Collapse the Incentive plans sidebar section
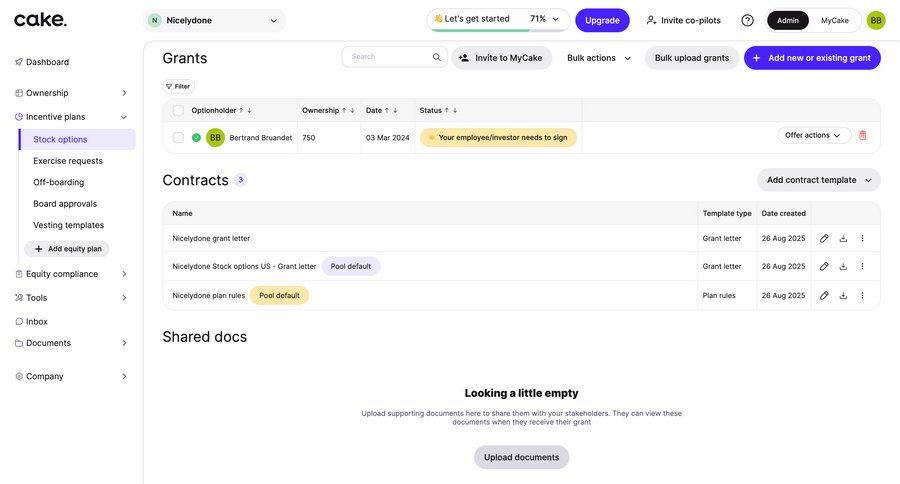Screen dimensions: 900x484 [124, 117]
